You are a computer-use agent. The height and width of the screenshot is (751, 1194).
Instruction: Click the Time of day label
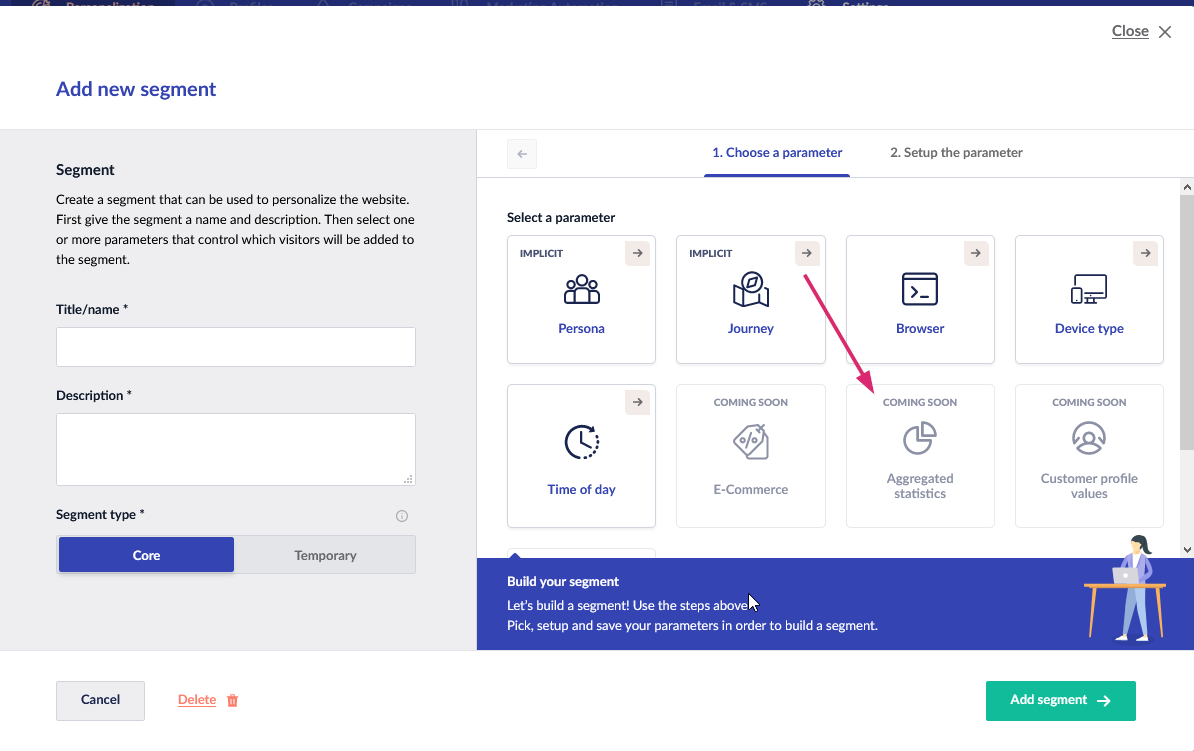click(x=582, y=489)
